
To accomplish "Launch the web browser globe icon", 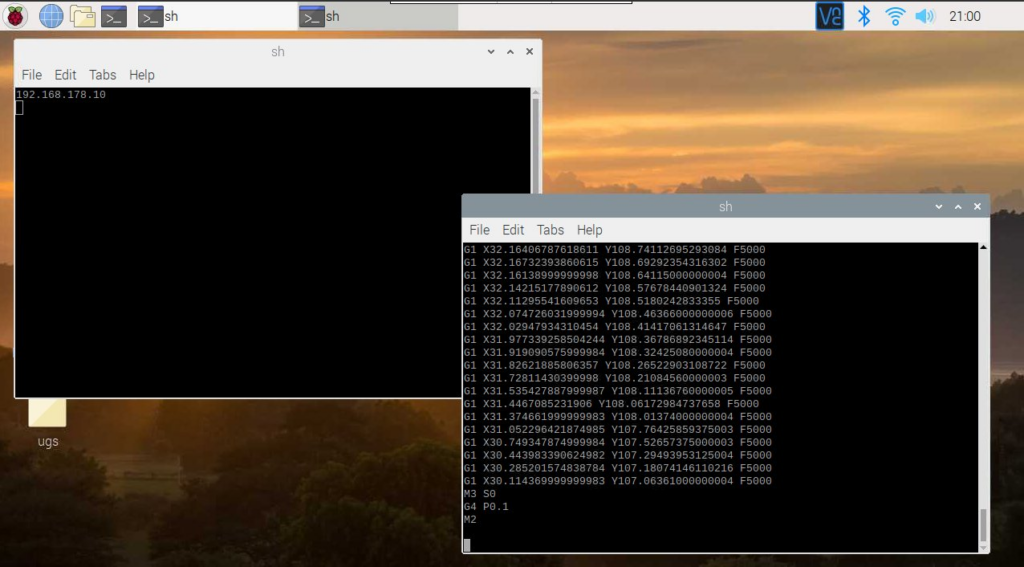I will (50, 16).
